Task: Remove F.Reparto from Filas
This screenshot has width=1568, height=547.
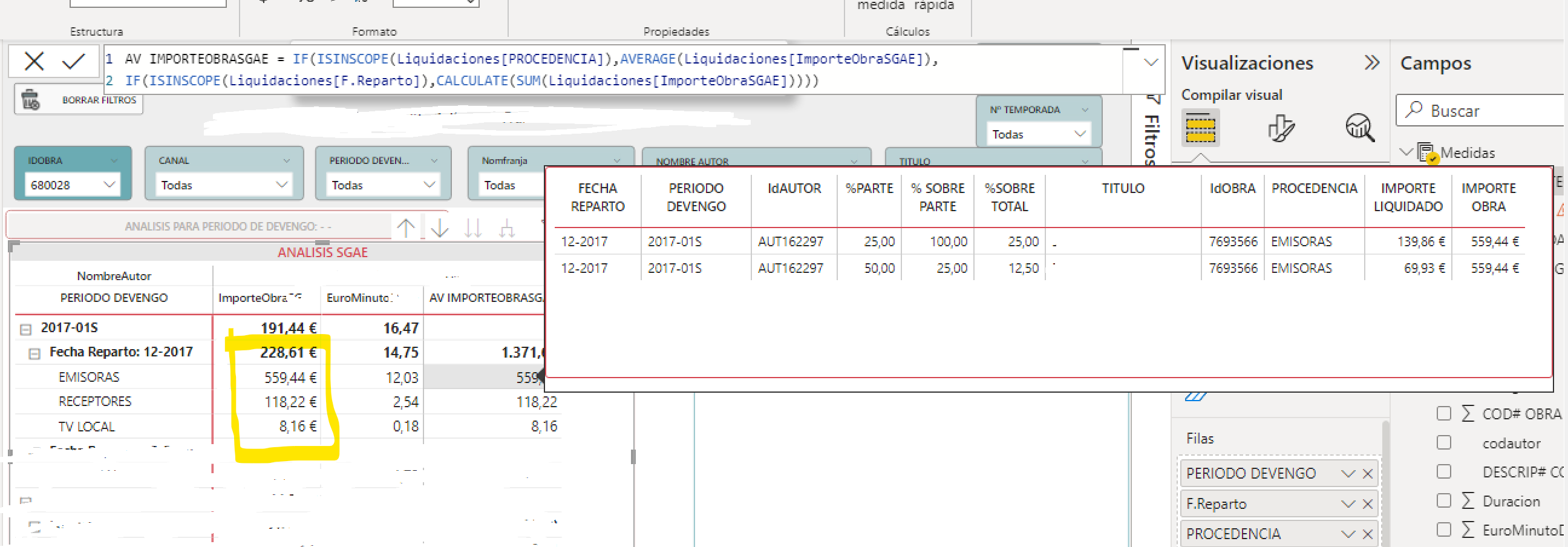Action: (1368, 505)
